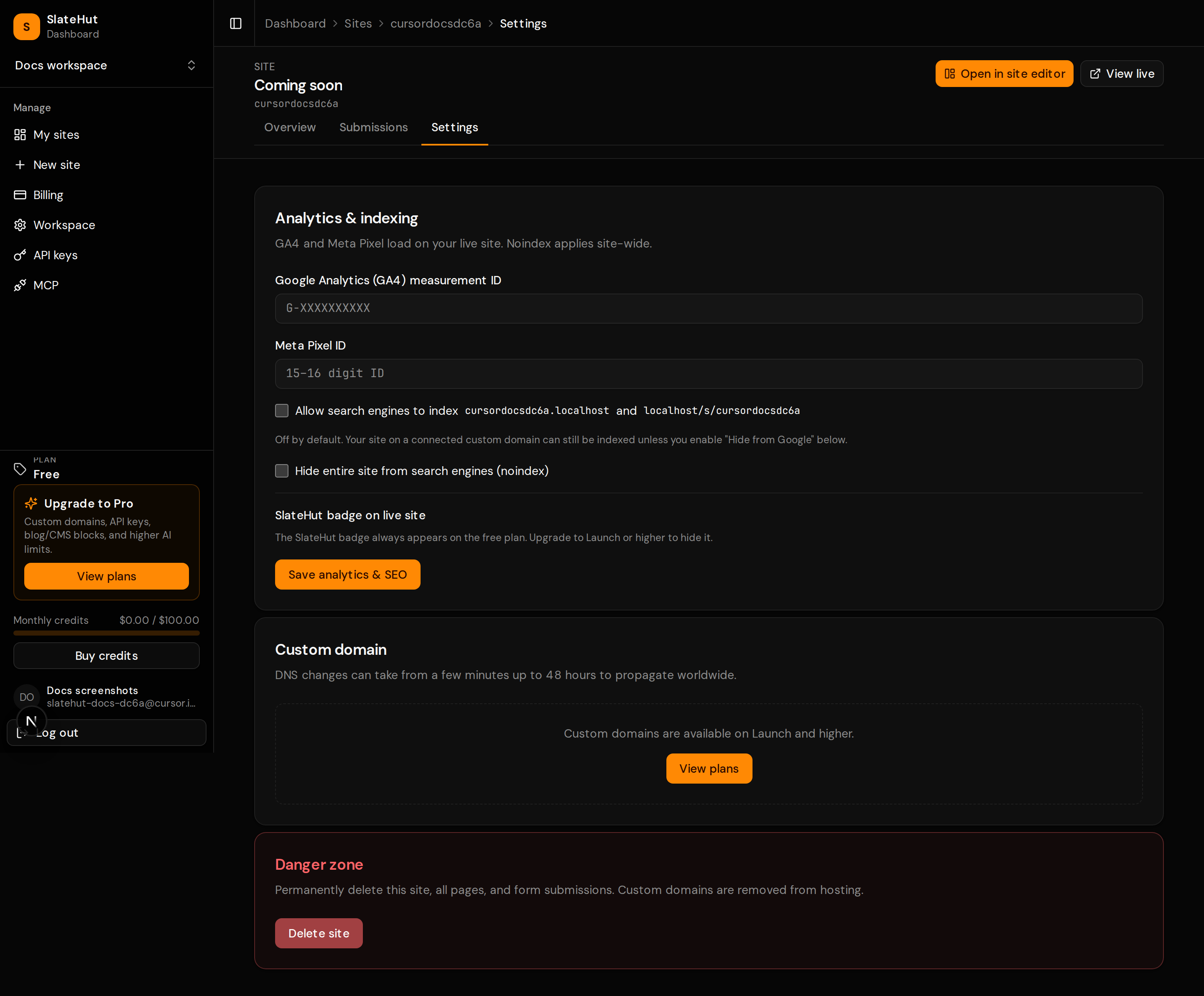1204x996 pixels.
Task: Click the Free plan label
Action: (x=46, y=474)
